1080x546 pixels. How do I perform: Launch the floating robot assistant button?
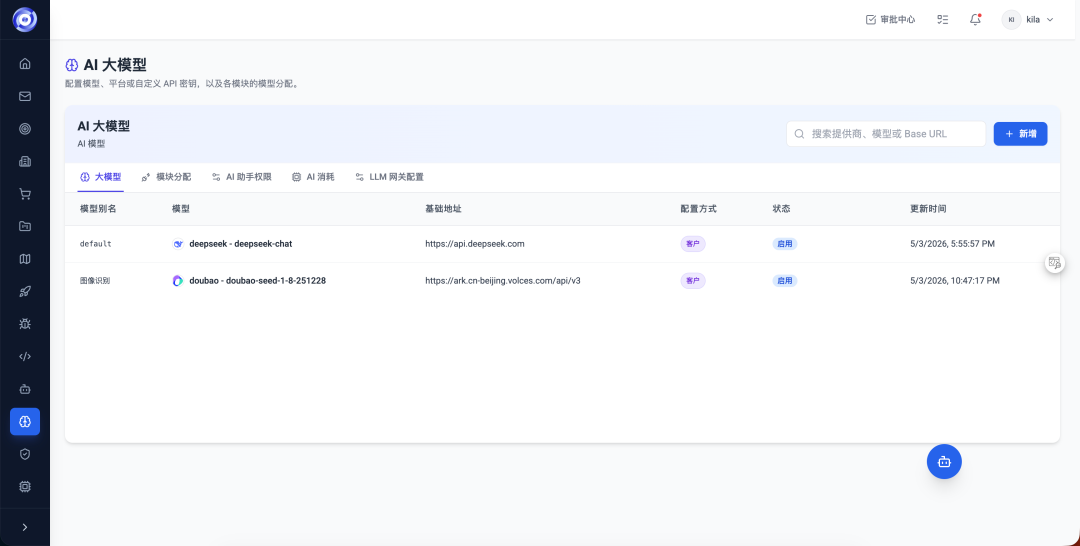point(944,461)
